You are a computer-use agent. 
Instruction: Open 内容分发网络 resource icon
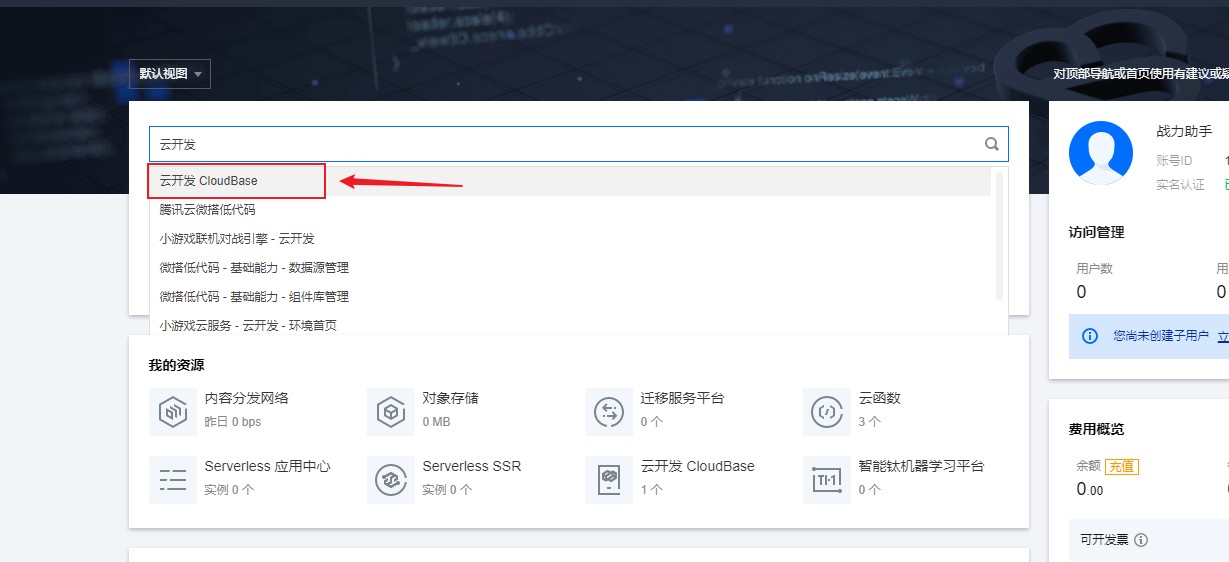[x=173, y=412]
